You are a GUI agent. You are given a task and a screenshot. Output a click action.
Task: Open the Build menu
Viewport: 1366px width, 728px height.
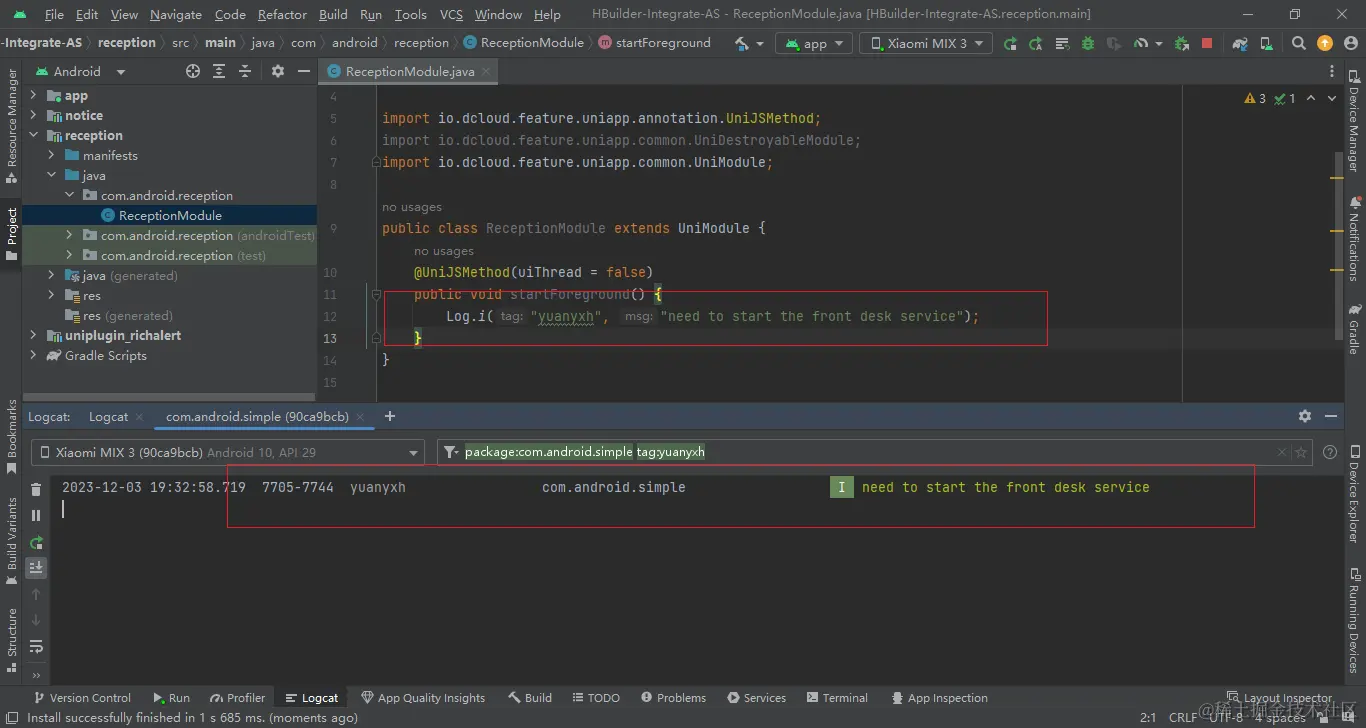(x=333, y=14)
